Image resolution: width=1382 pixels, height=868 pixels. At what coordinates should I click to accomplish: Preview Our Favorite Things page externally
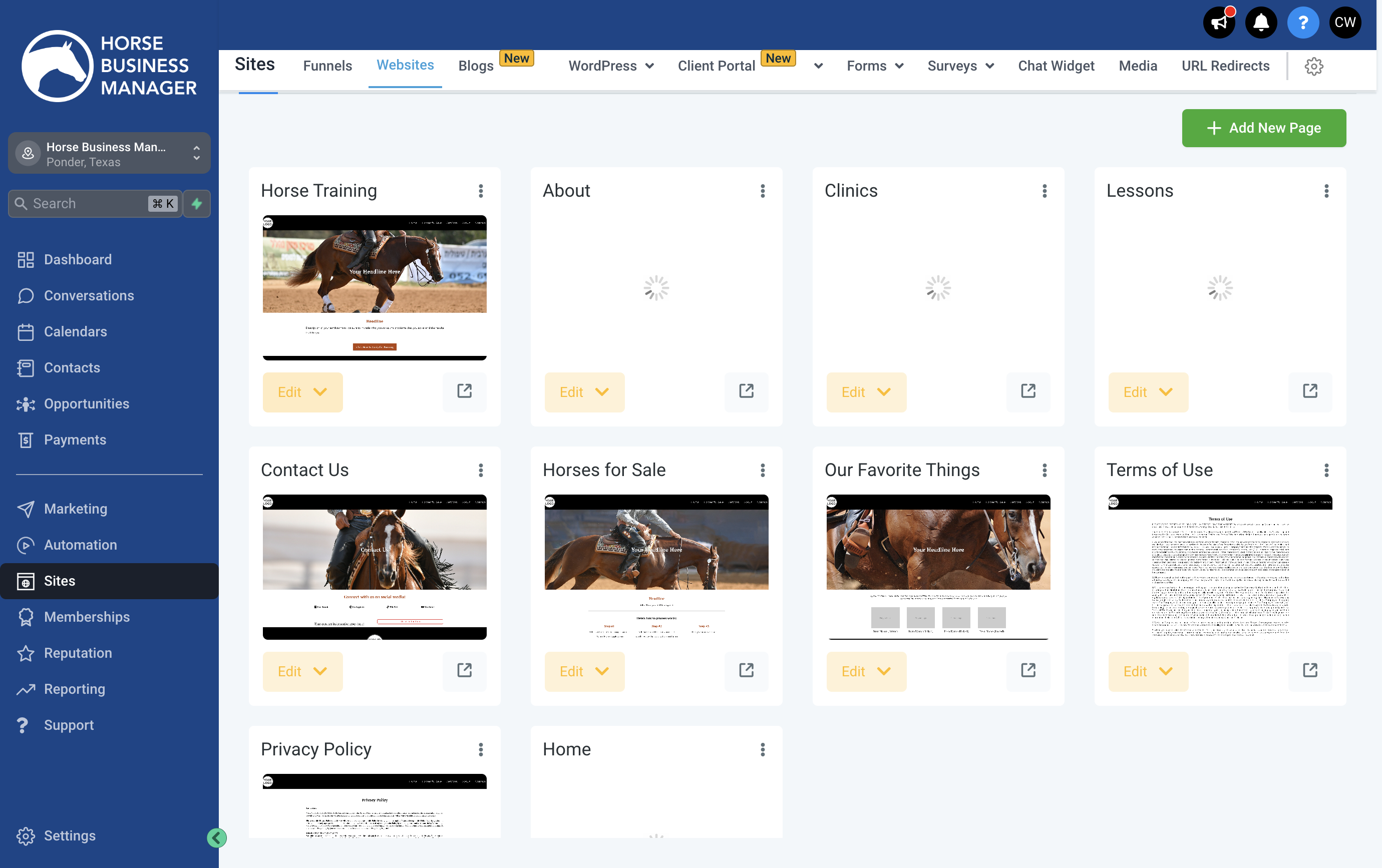(1028, 671)
